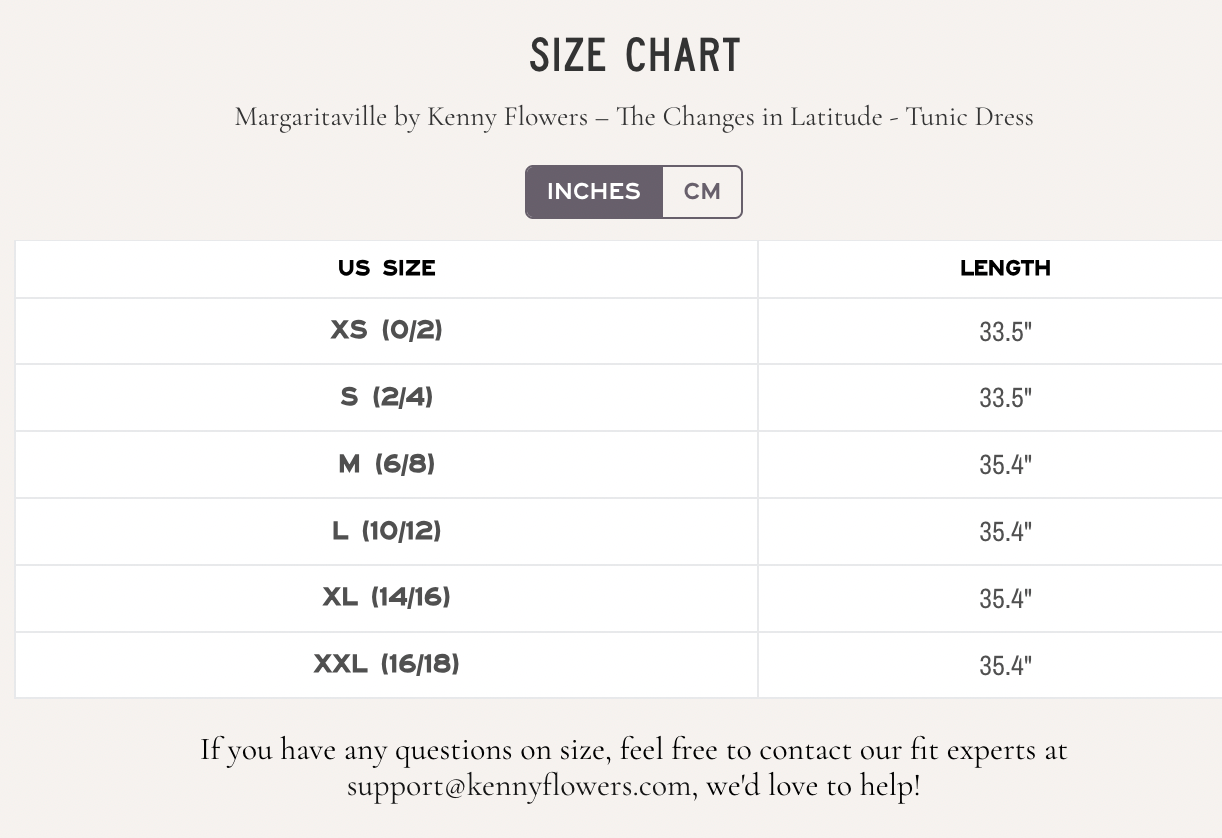Screen dimensions: 1222x838
Task: Click the LENGTH column header
Action: tap(1005, 268)
